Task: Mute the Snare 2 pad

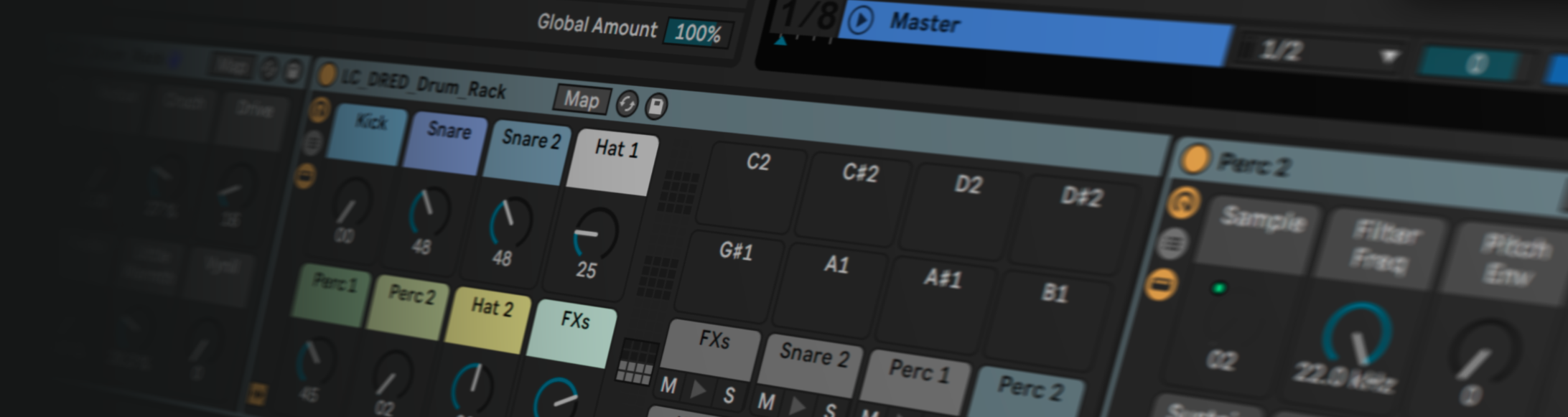Action: [766, 401]
